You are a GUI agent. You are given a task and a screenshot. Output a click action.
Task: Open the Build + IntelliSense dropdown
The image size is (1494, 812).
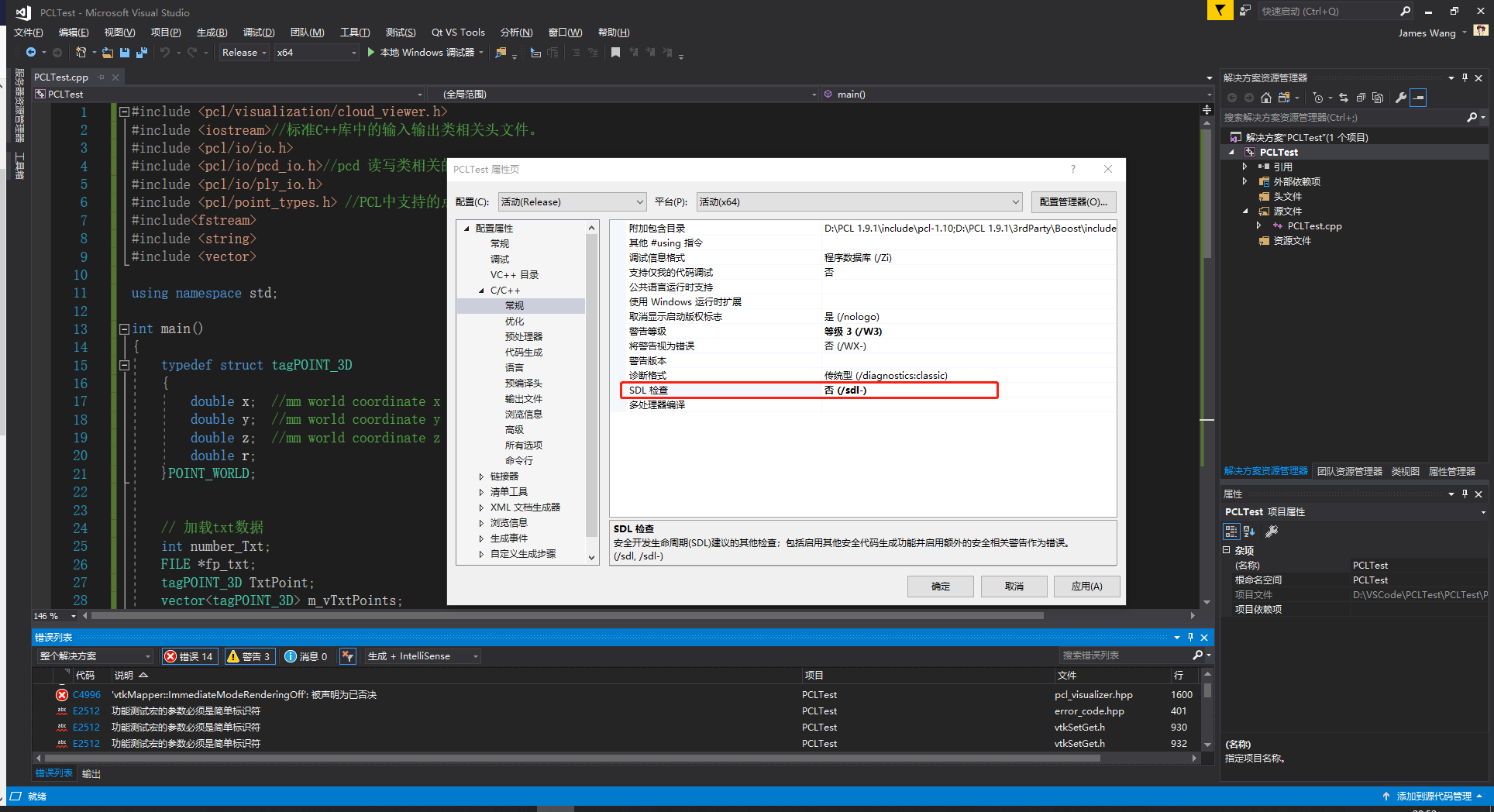[423, 656]
